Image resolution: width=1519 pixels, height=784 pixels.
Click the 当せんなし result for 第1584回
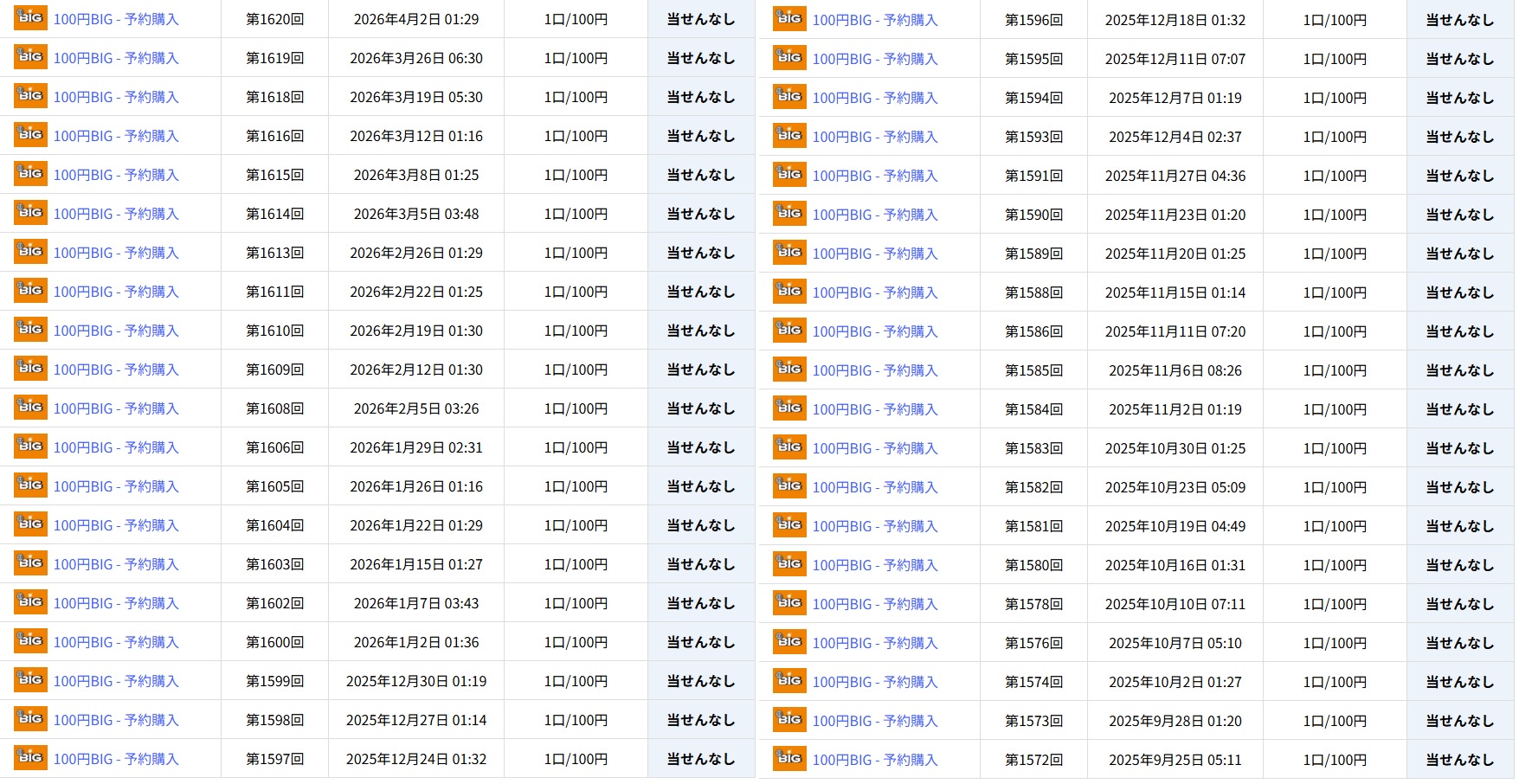click(x=1460, y=409)
